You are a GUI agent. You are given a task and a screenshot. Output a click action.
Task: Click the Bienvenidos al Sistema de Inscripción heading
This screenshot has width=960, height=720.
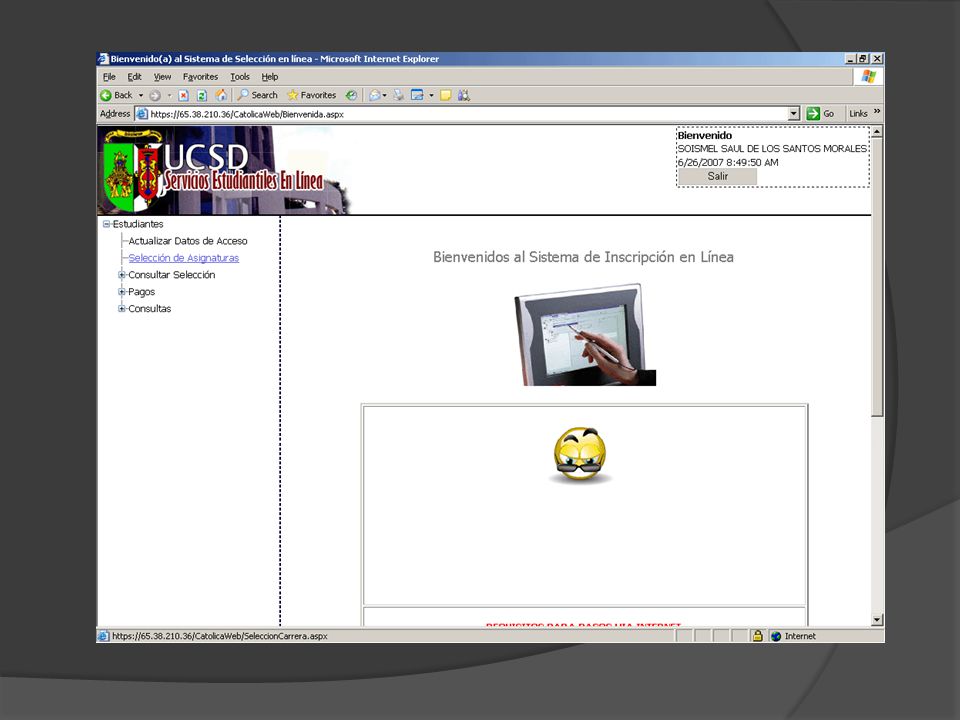pyautogui.click(x=583, y=257)
